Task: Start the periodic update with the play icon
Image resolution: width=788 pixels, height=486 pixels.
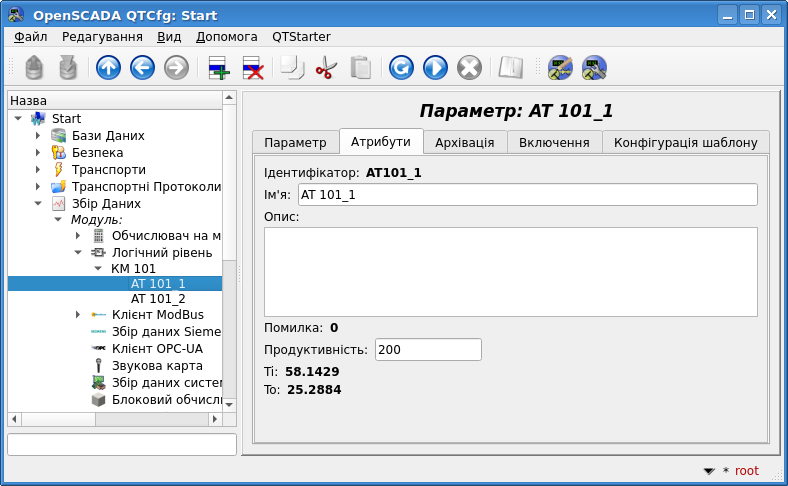Action: point(435,67)
